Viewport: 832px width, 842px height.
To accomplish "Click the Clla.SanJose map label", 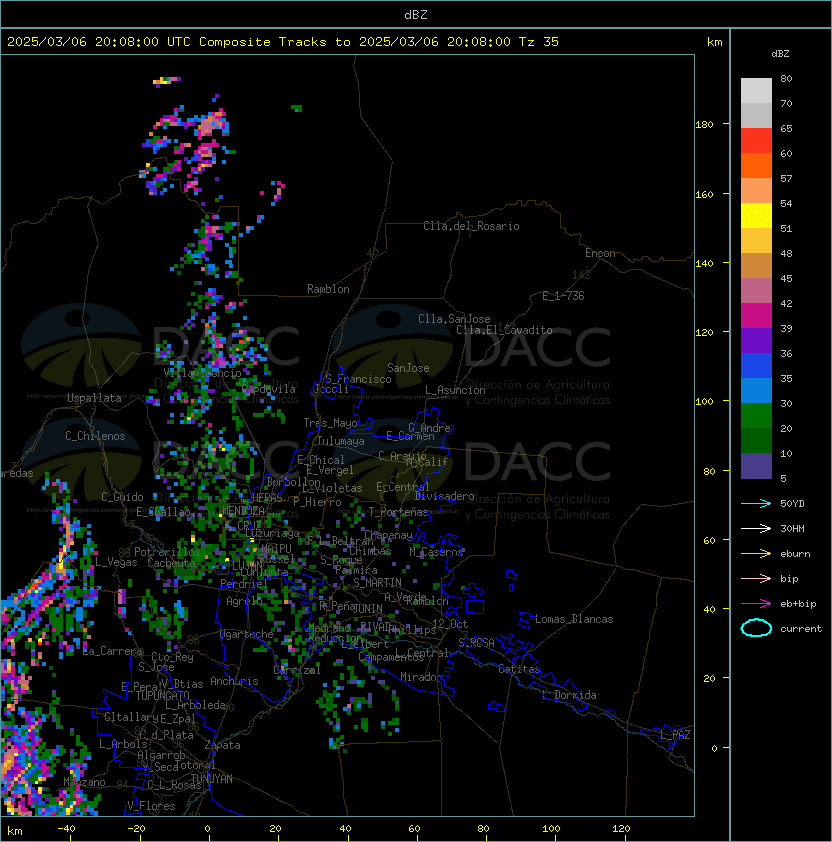I will coord(454,319).
